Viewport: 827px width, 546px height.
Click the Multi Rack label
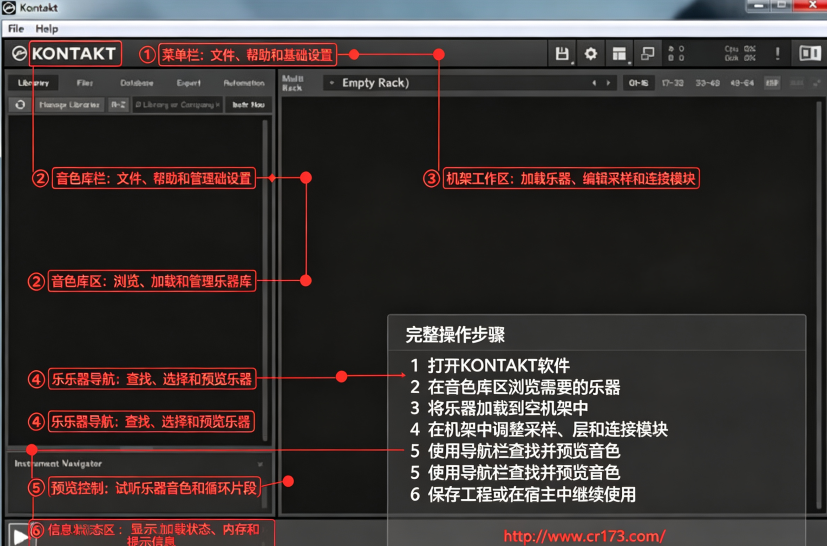click(x=292, y=83)
